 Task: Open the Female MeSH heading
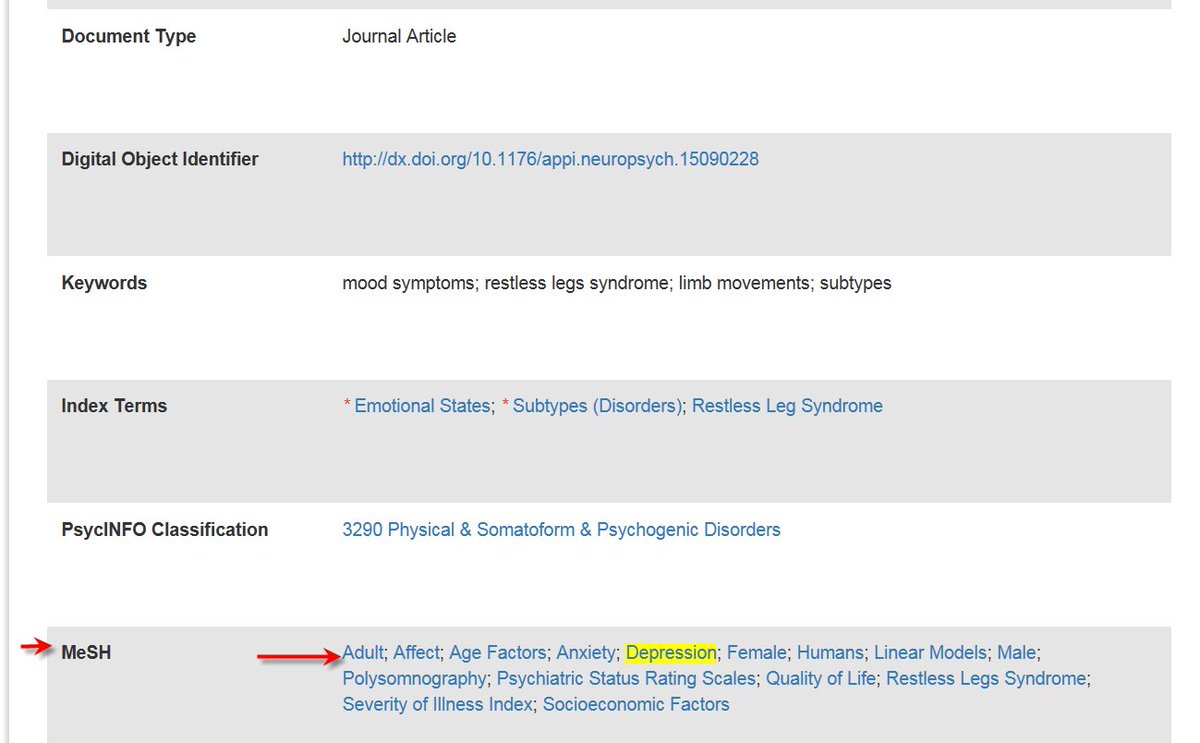click(x=756, y=652)
